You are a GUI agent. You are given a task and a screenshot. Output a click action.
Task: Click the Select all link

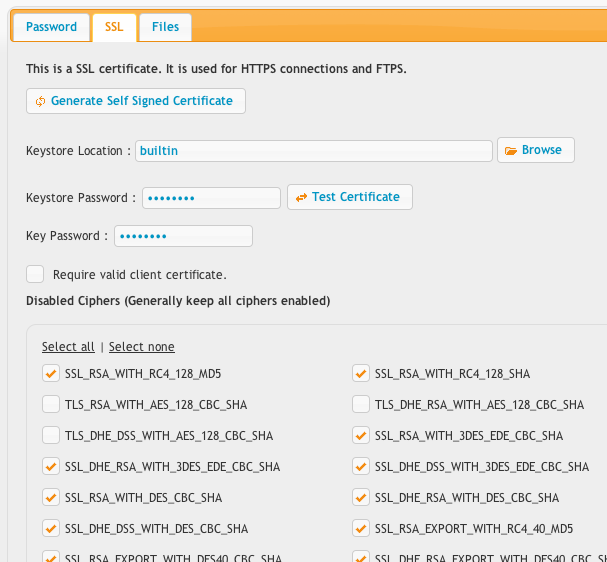pyautogui.click(x=68, y=347)
